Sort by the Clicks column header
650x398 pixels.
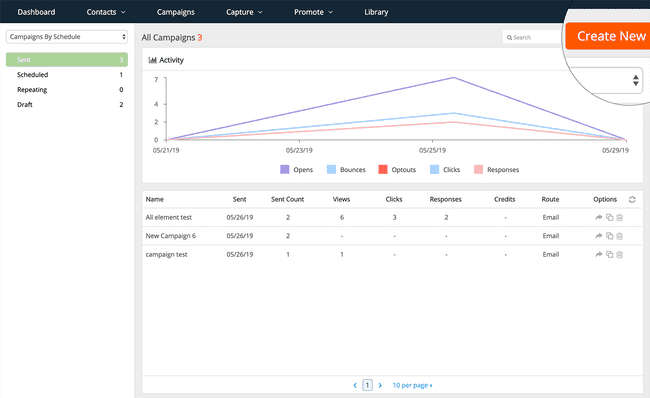click(x=394, y=199)
